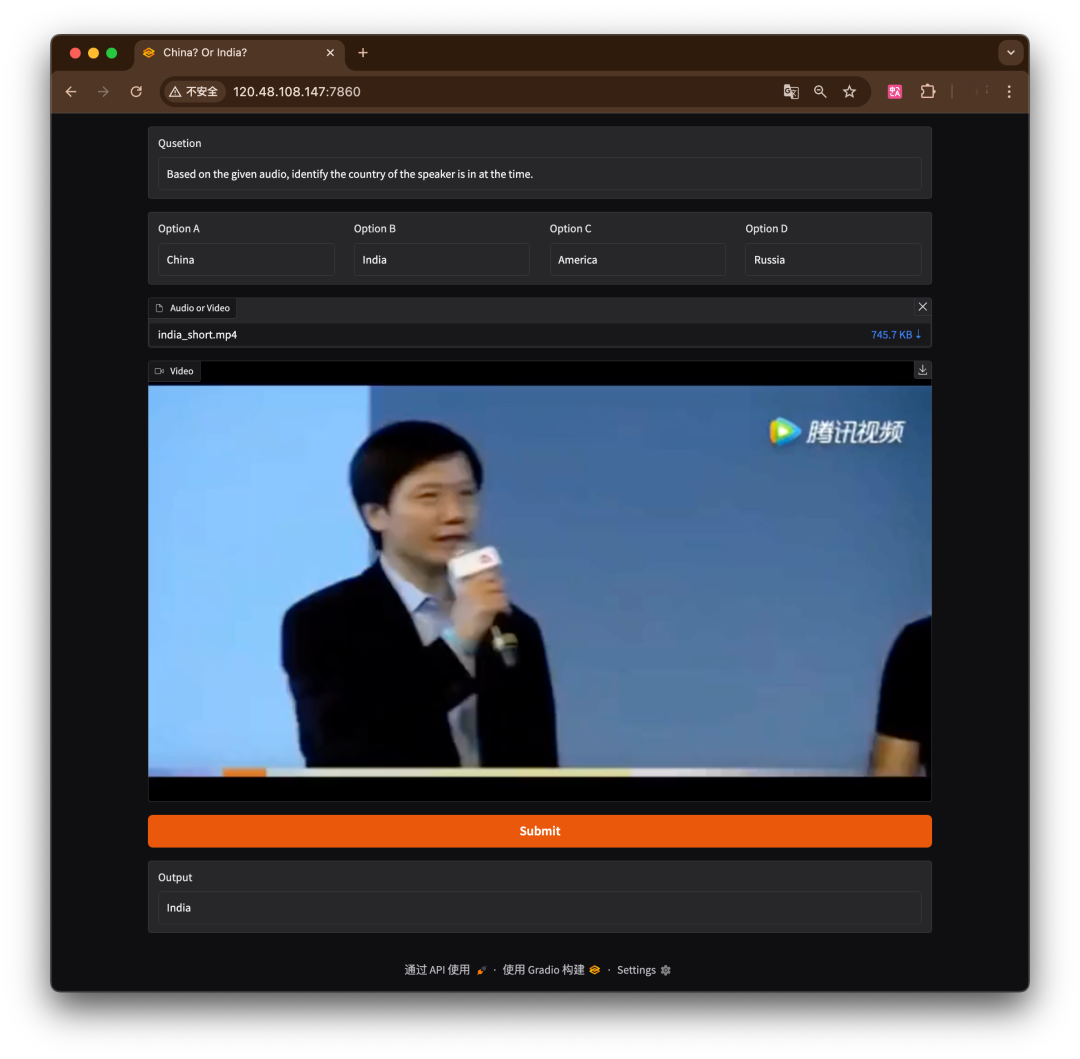Click the Output label
The width and height of the screenshot is (1080, 1059).
175,877
